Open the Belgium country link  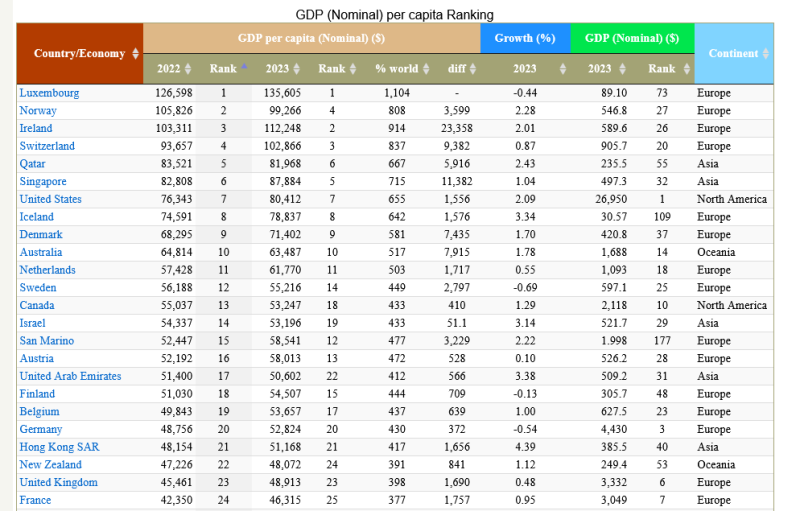pos(39,412)
